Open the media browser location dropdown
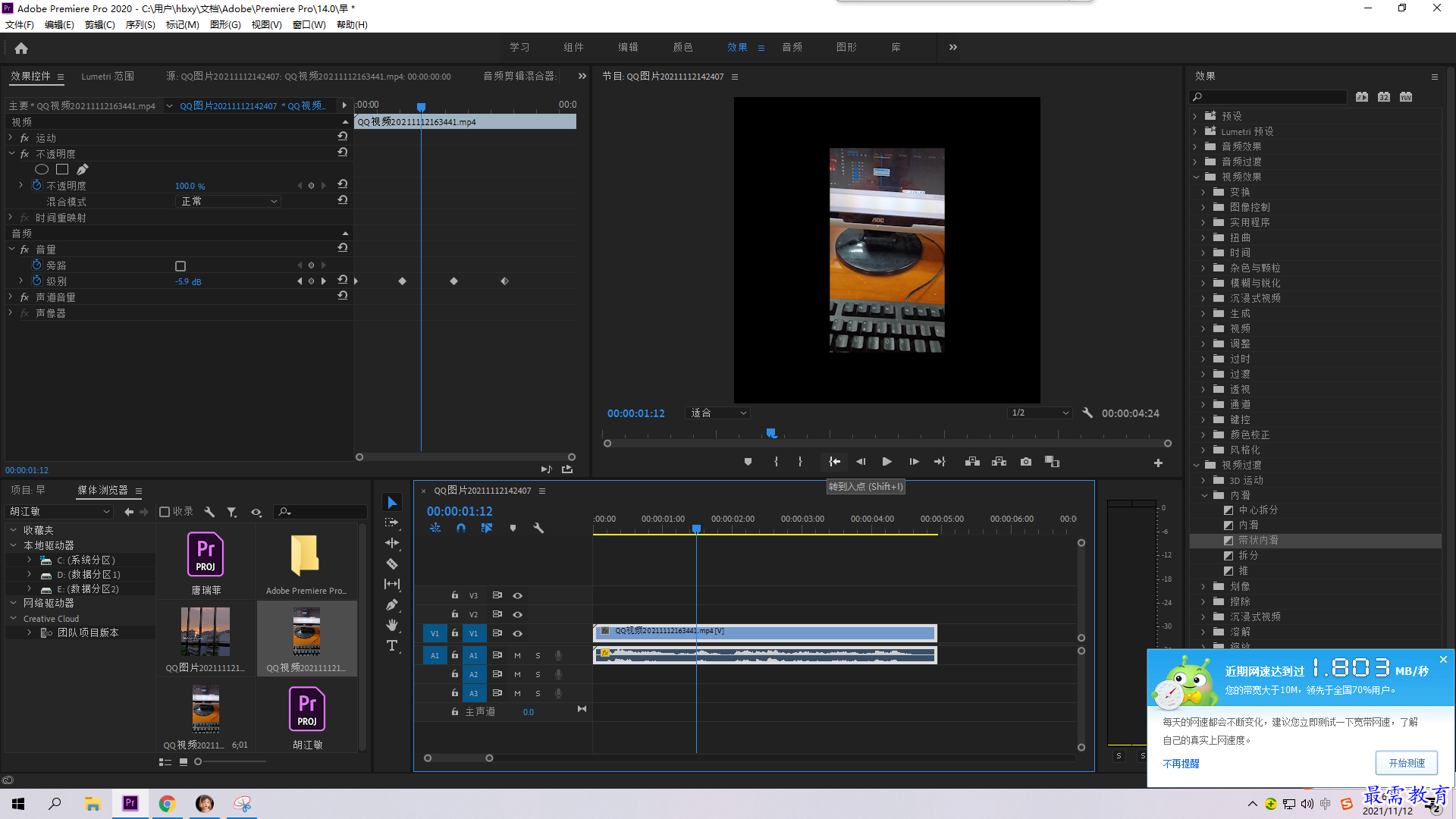The width and height of the screenshot is (1456, 819). [59, 512]
